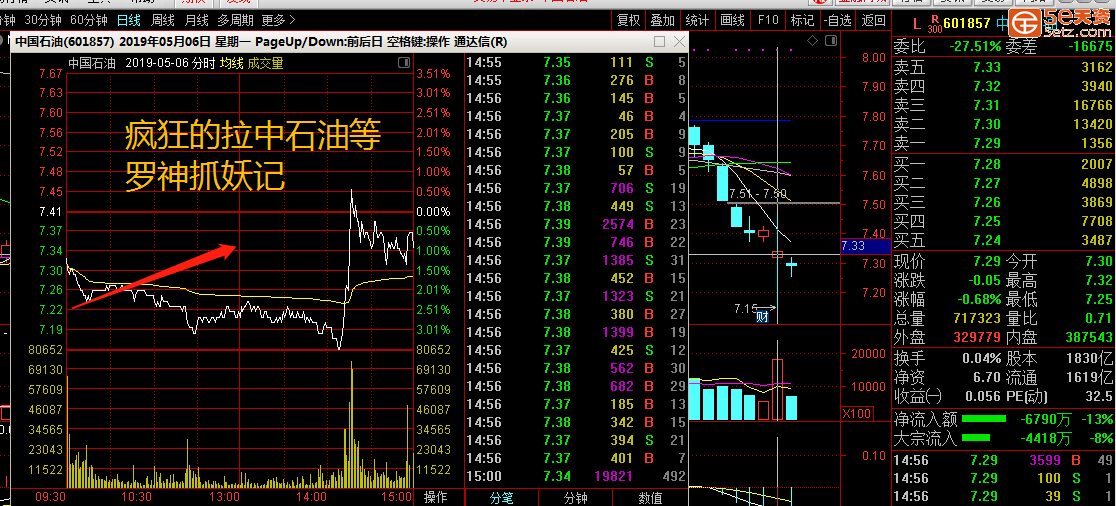
Task: Click the R300 index marker icon
Action: coord(935,24)
